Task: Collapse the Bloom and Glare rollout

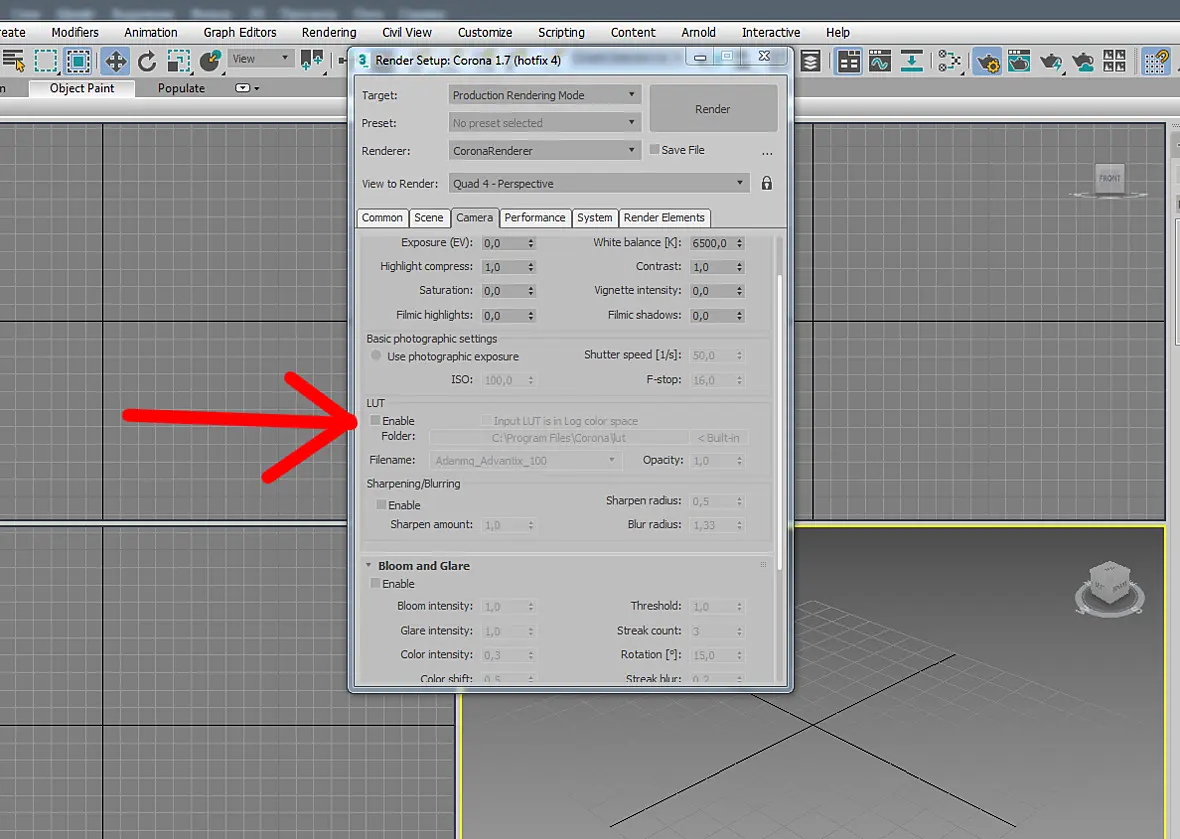Action: point(369,565)
